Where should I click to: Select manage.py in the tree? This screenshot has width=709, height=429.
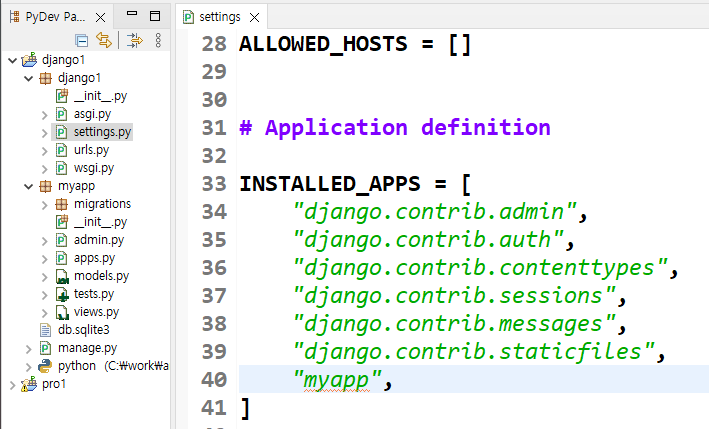click(87, 348)
